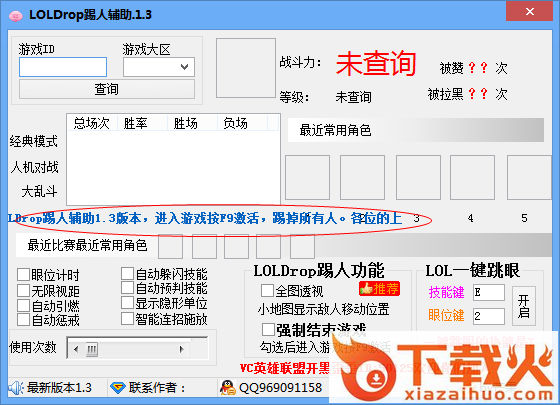Screen dimensions: 560x405
Task: Click the QQ969091158 contact text
Action: click(280, 388)
